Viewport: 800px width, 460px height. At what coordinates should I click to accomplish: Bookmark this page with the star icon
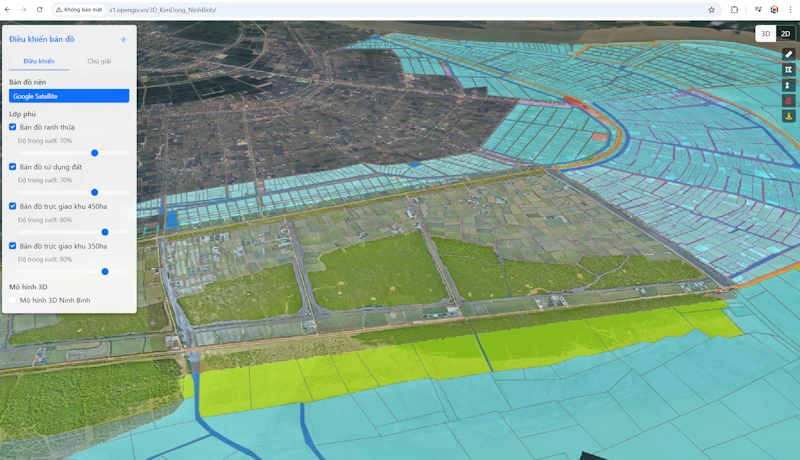tap(711, 10)
